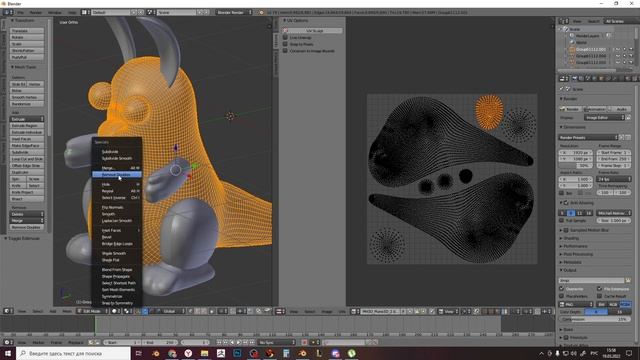Screen dimensions: 640x360
Task: Toggle the Placeholders checkbox
Action: click(562, 296)
